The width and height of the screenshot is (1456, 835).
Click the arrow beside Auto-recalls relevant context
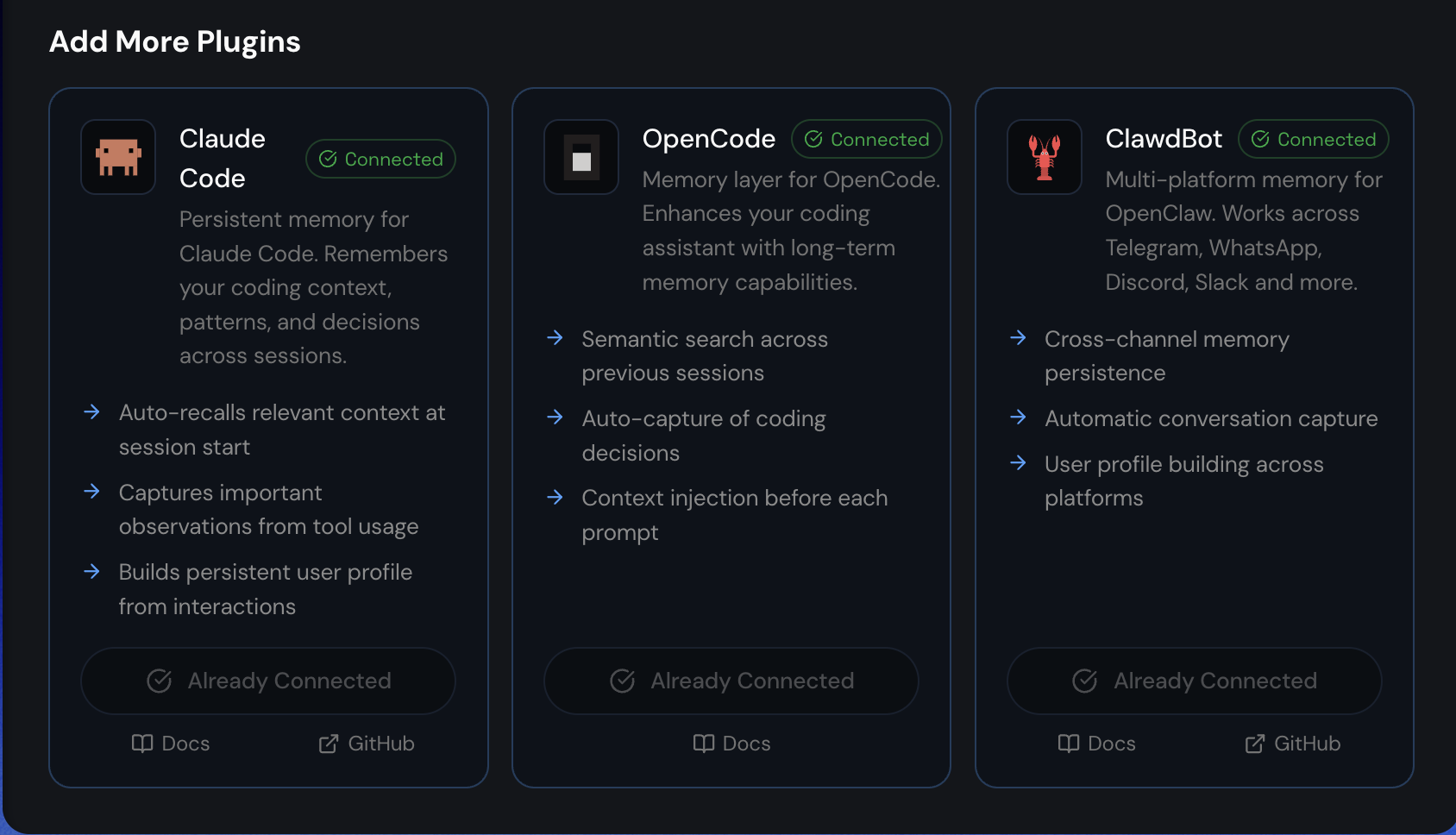[x=92, y=412]
